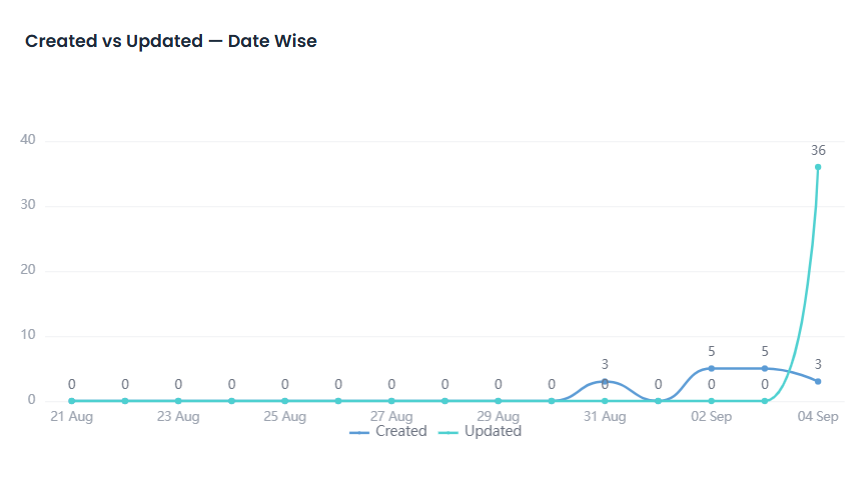This screenshot has width=867, height=487.
Task: Click the blue Created legend line marker
Action: (359, 433)
